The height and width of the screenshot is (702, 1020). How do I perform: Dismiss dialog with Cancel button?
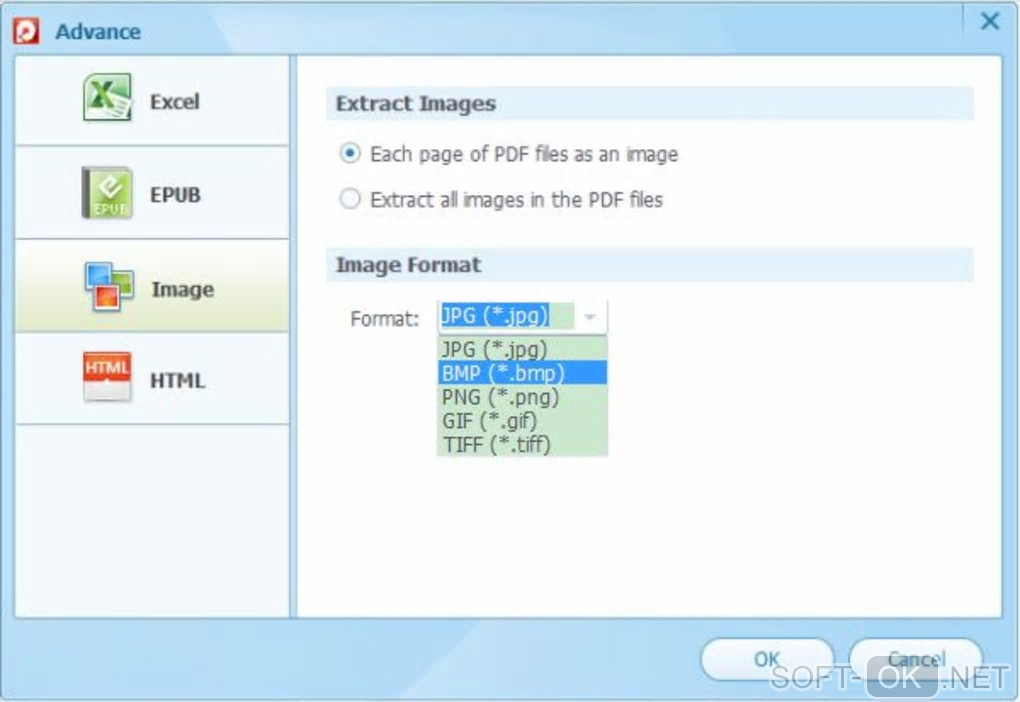pos(916,660)
